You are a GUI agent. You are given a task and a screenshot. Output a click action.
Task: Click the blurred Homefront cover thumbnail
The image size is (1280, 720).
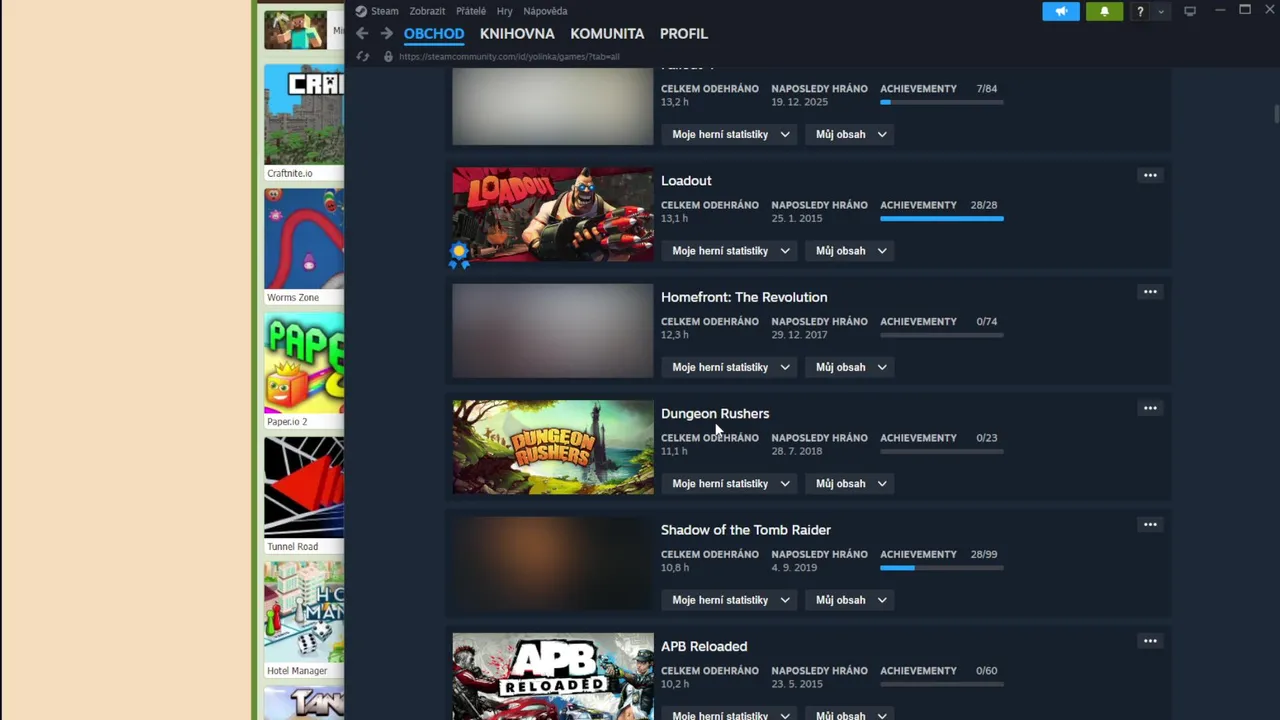553,331
